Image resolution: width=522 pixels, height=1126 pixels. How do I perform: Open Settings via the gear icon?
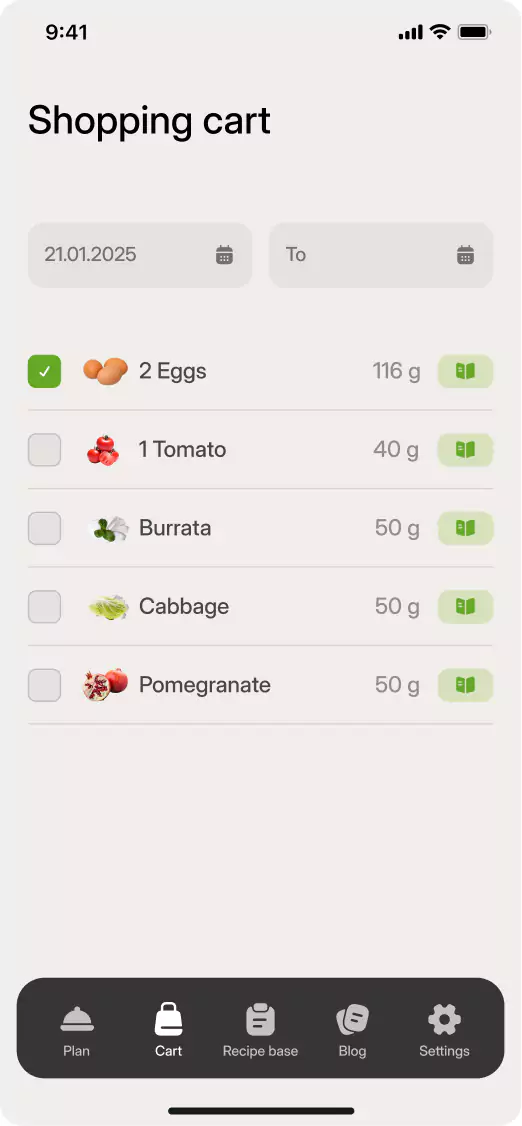444,1031
